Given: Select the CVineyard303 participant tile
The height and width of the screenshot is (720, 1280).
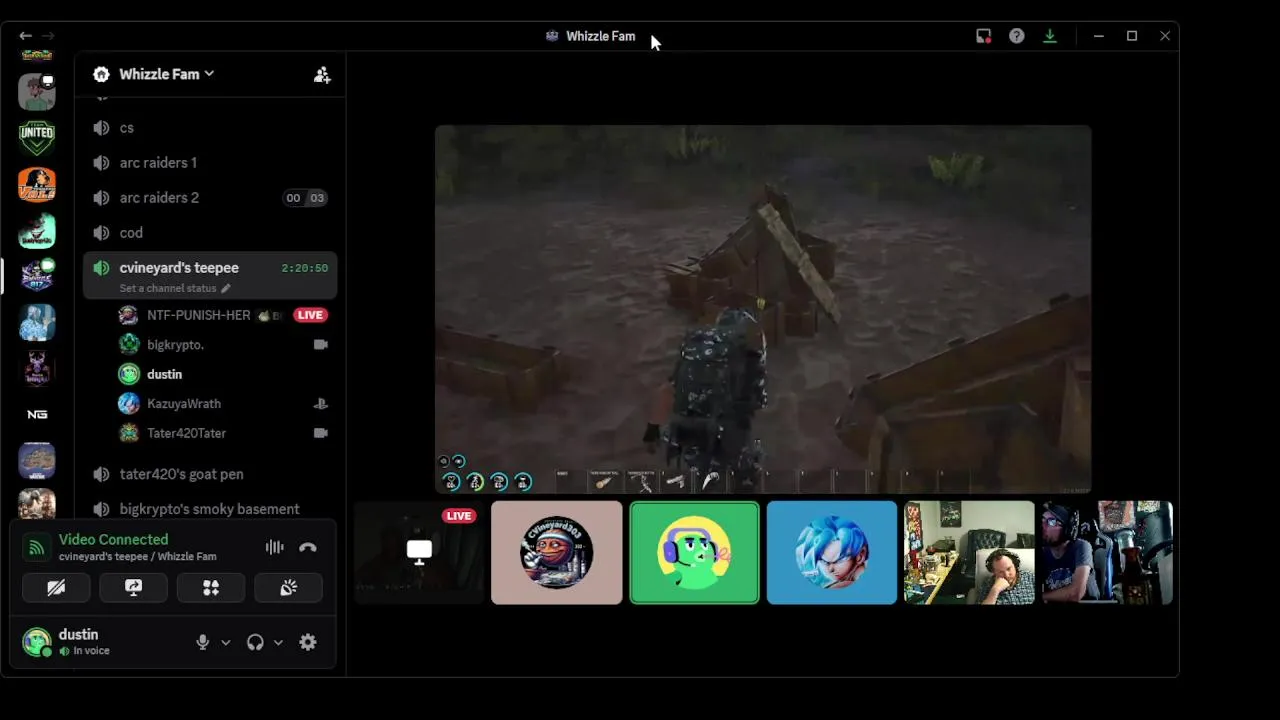Looking at the screenshot, I should [x=557, y=553].
